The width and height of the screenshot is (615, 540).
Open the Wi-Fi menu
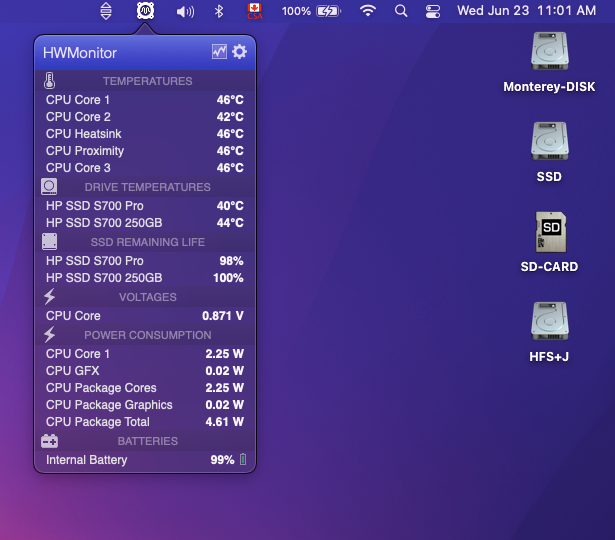click(x=368, y=11)
